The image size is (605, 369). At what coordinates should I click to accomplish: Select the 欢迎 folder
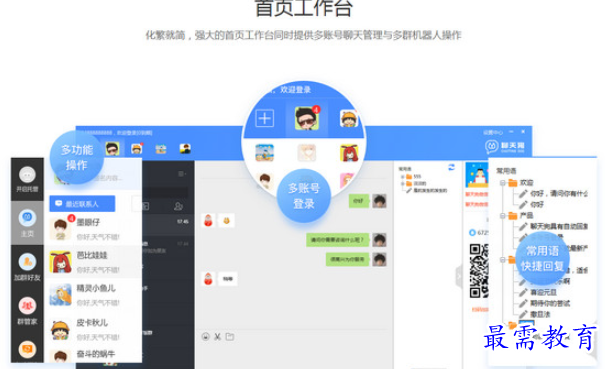click(x=521, y=183)
